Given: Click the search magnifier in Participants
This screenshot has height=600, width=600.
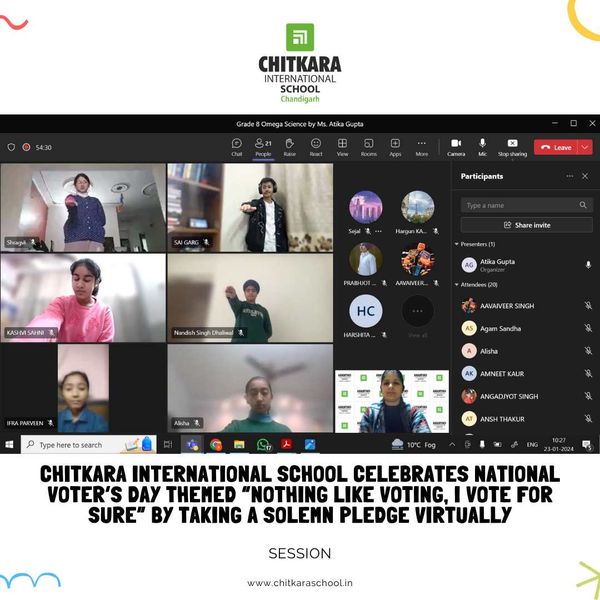Looking at the screenshot, I should [583, 205].
